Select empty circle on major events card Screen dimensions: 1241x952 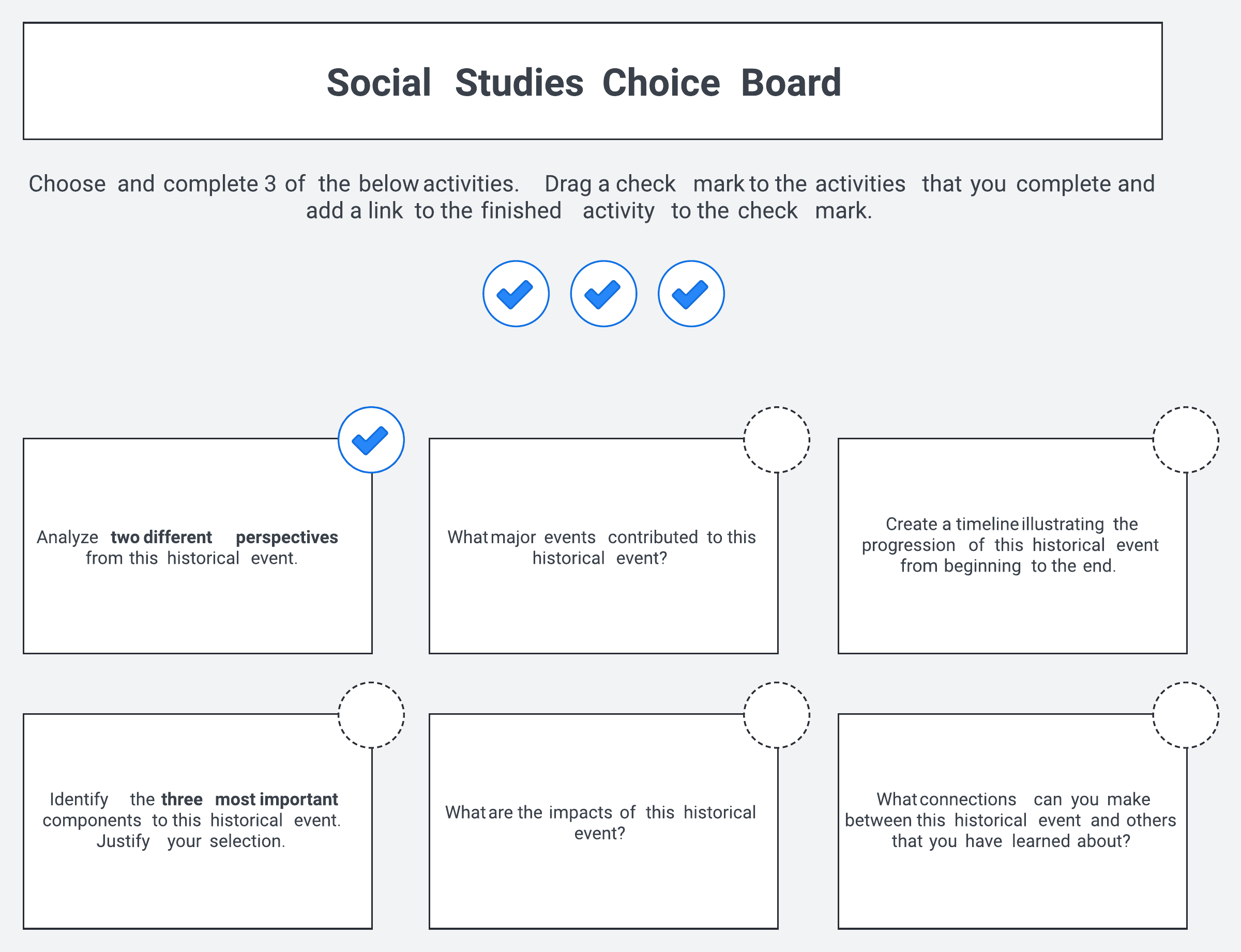pos(776,440)
